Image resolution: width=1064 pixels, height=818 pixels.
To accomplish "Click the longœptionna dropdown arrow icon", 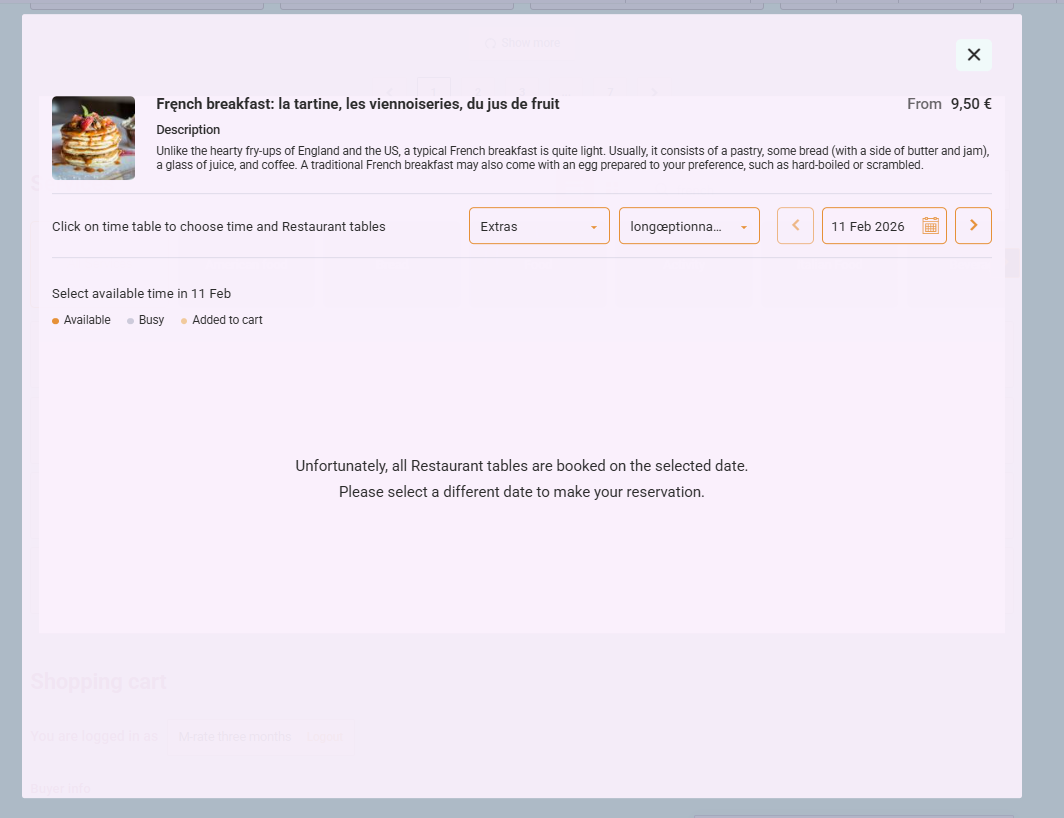I will click(746, 226).
